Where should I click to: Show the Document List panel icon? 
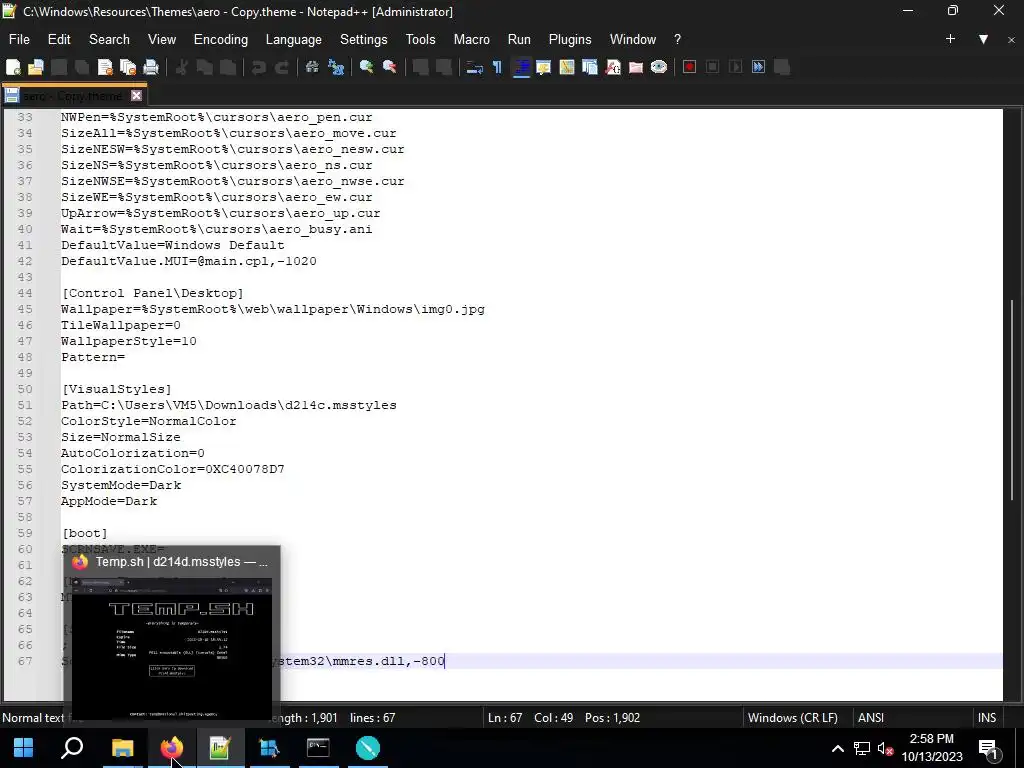(590, 67)
